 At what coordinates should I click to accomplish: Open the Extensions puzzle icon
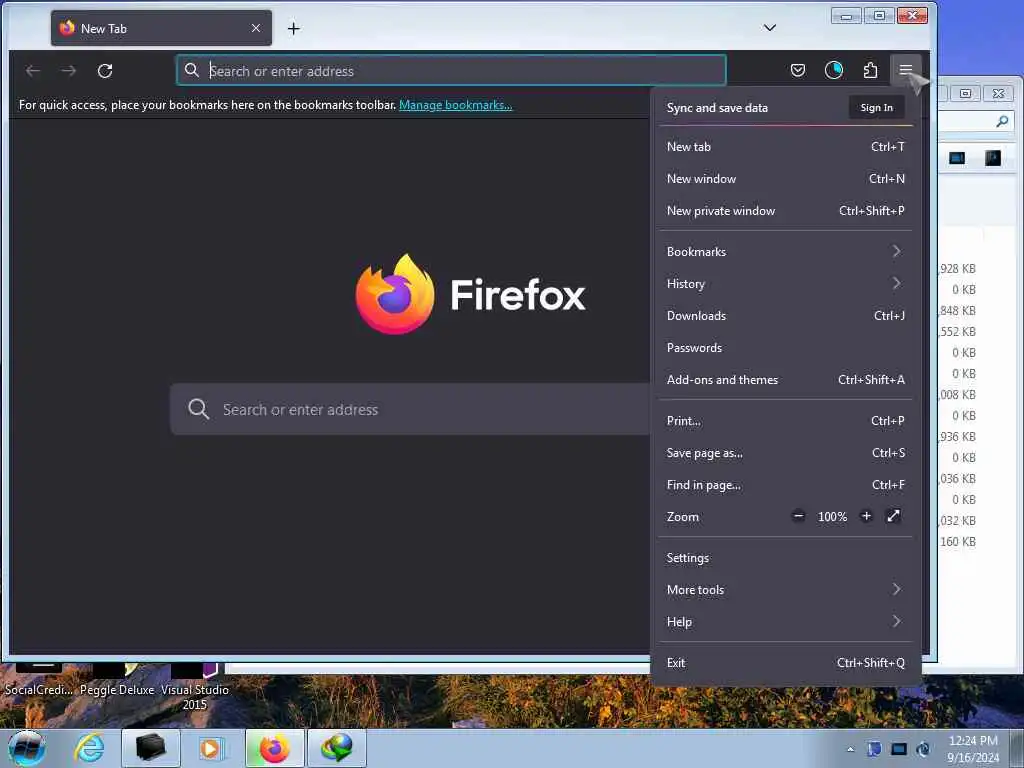pos(870,70)
